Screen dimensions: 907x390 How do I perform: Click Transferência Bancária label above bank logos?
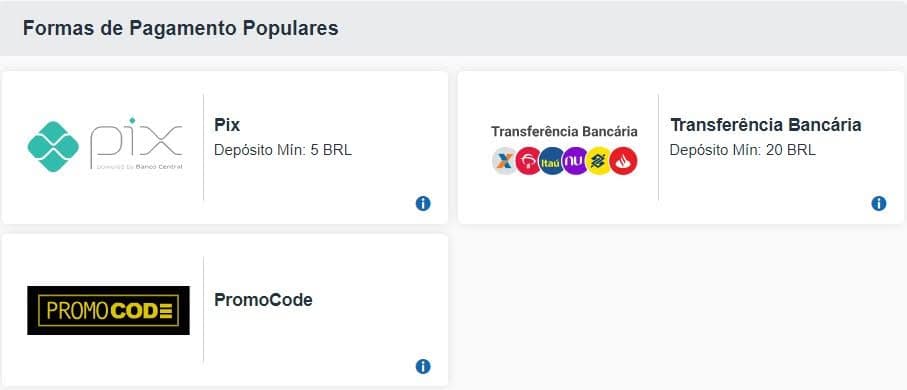click(565, 131)
